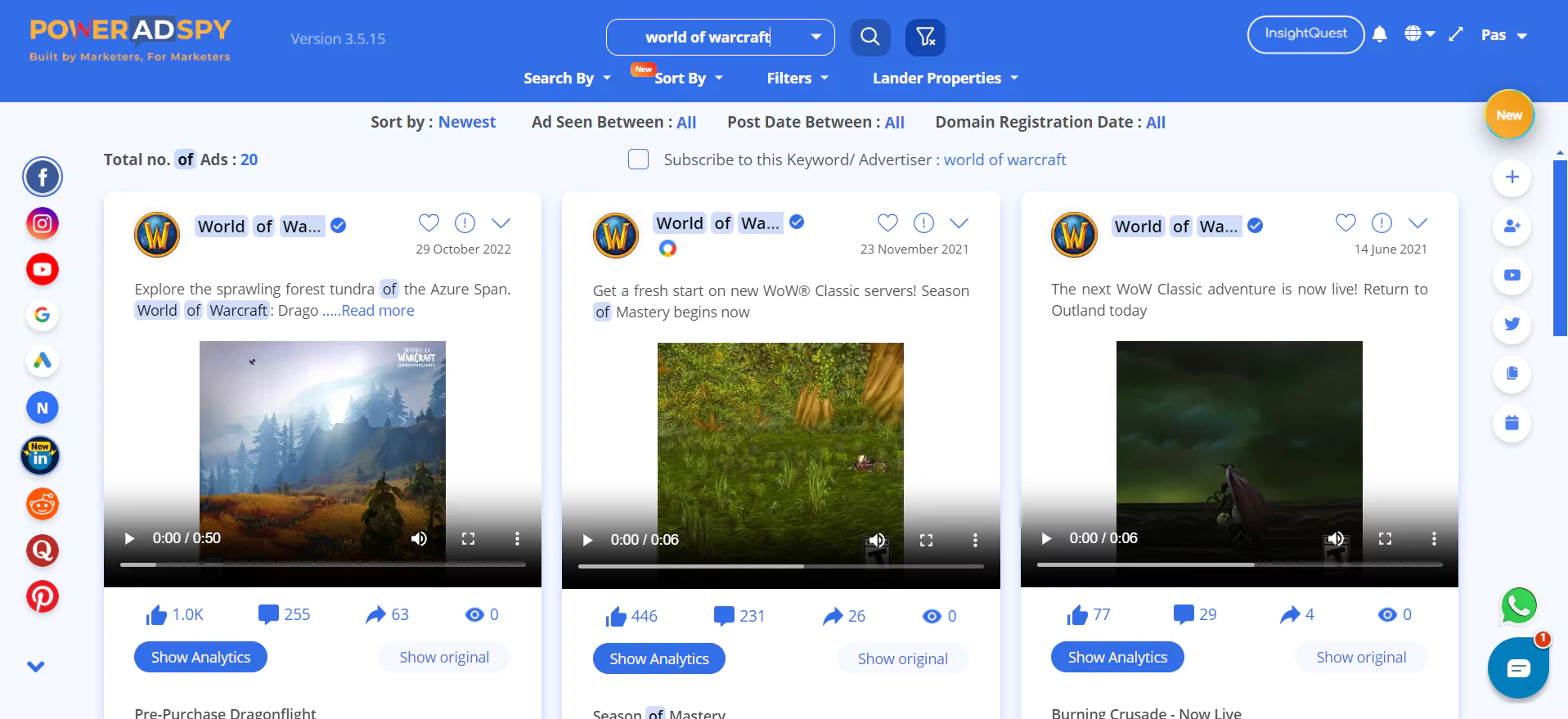Play the 23 November 2021 ad video
The image size is (1568, 719).
[587, 540]
